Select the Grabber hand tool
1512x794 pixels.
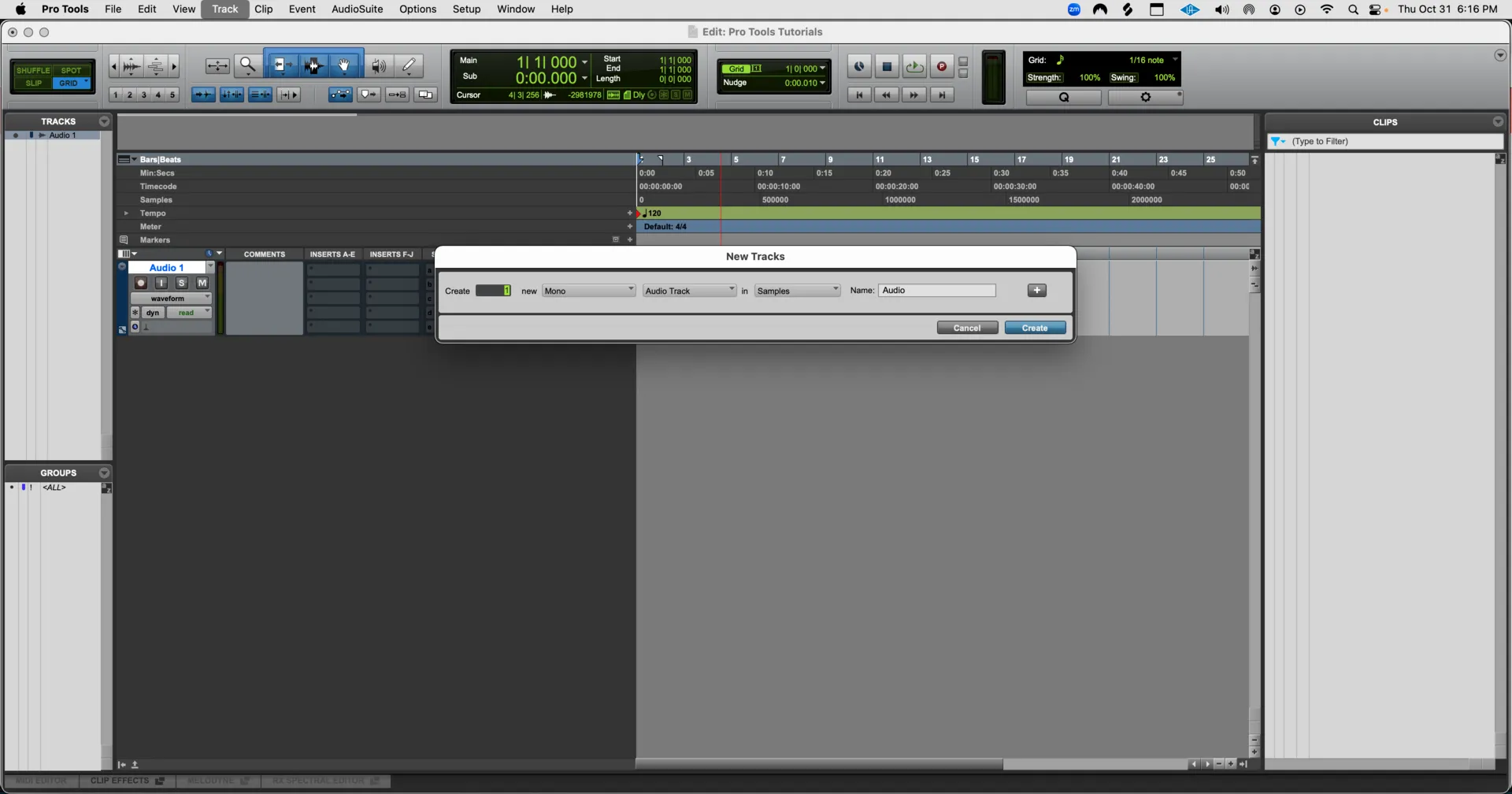[x=344, y=65]
